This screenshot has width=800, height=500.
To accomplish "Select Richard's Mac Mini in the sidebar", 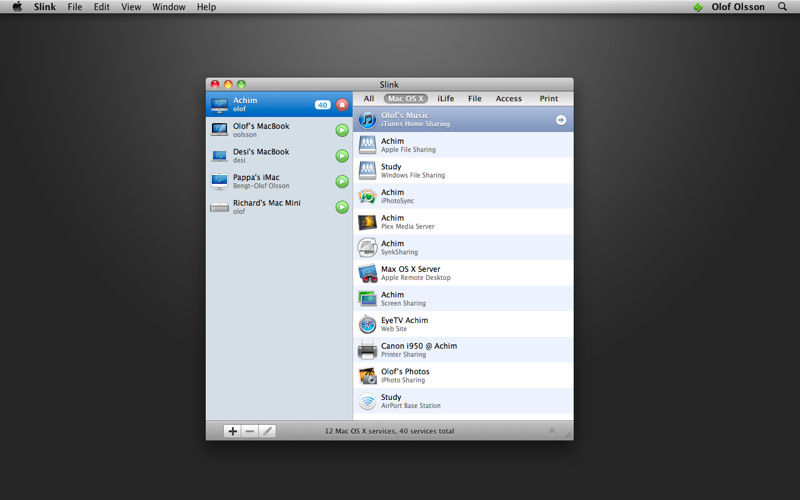I will [x=279, y=207].
